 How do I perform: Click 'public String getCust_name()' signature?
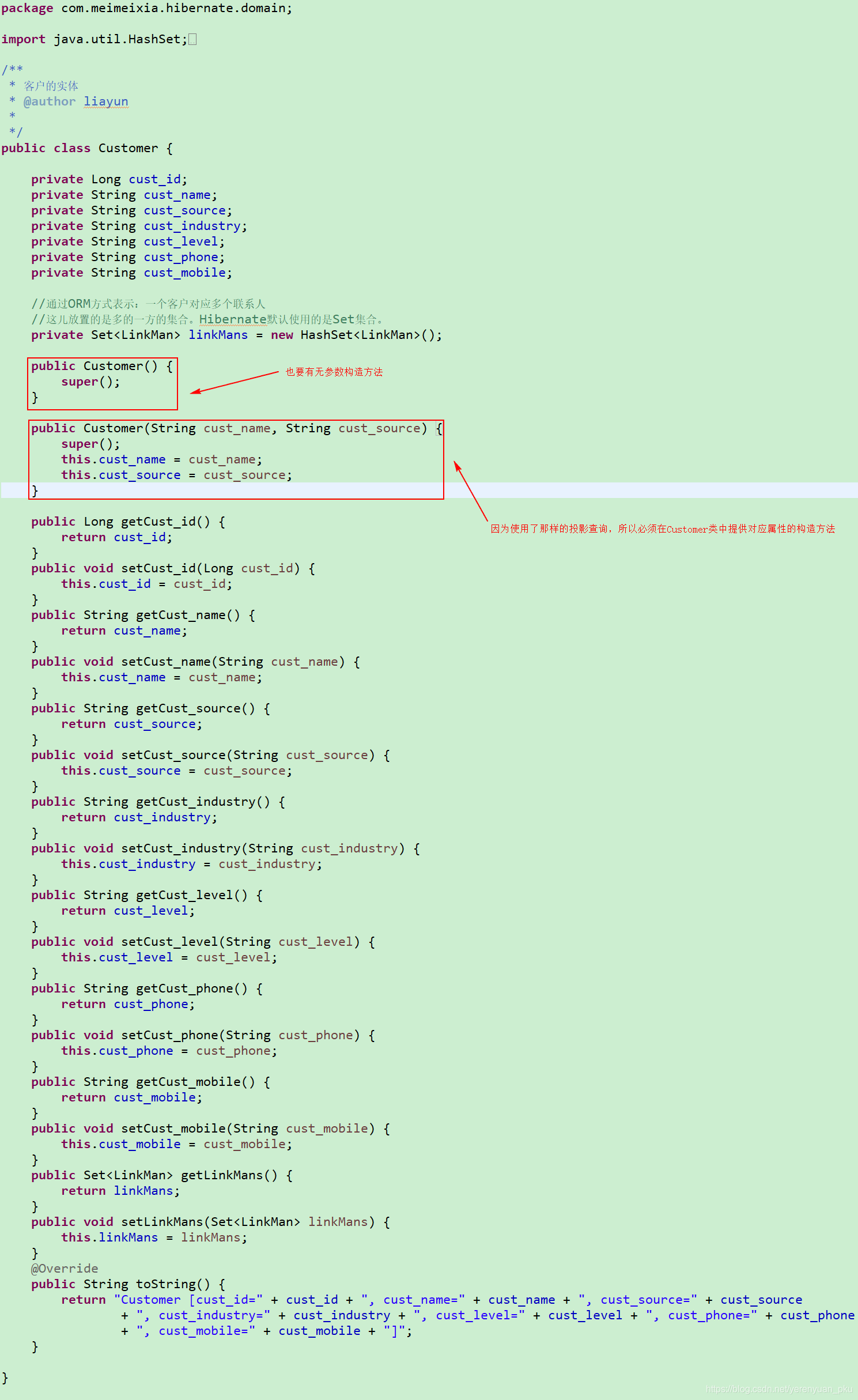click(x=143, y=615)
